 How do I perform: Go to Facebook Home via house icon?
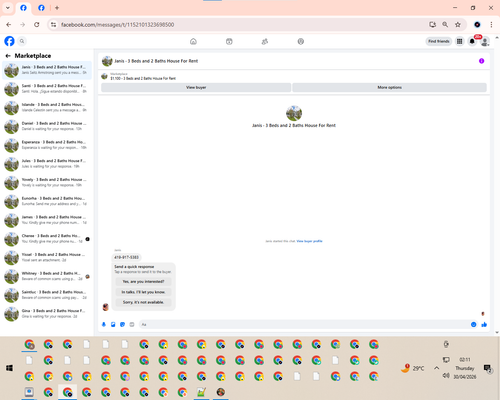pos(193,41)
